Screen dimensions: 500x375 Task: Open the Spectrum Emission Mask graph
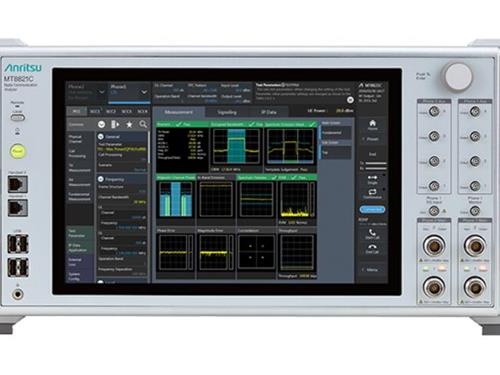coord(290,147)
